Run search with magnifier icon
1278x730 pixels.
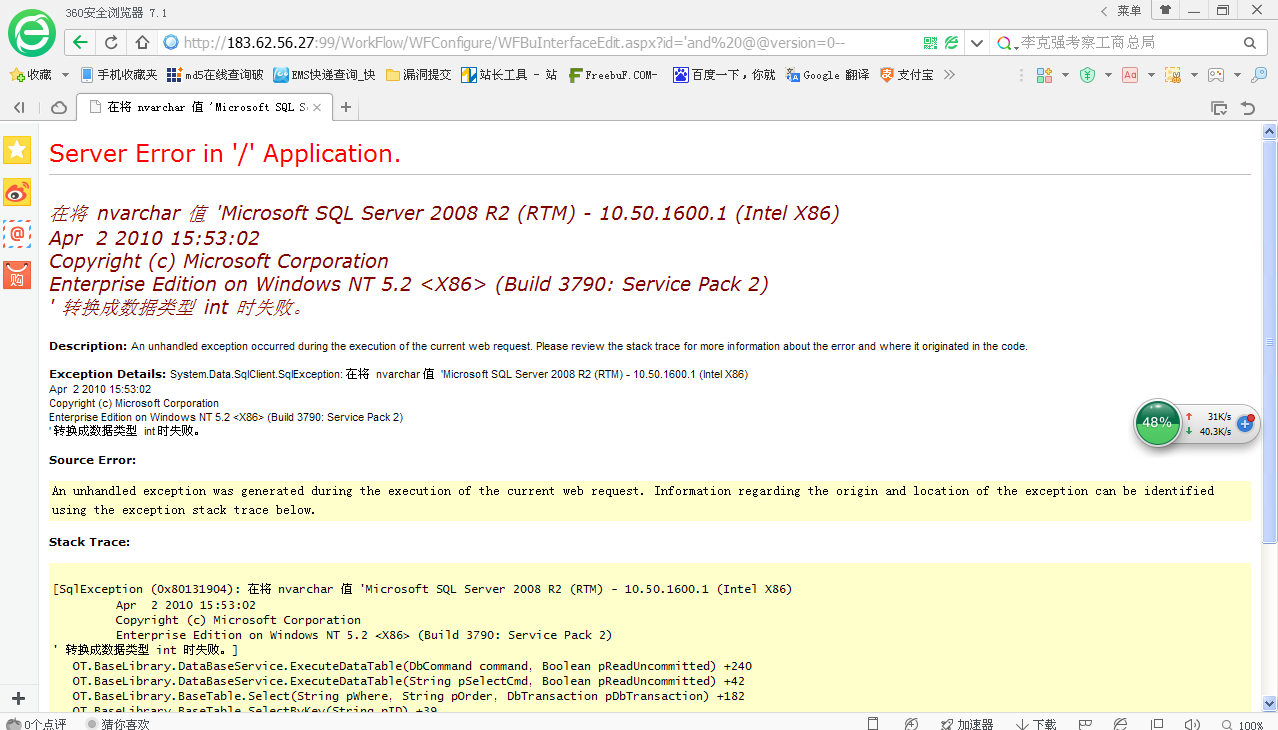point(1249,43)
